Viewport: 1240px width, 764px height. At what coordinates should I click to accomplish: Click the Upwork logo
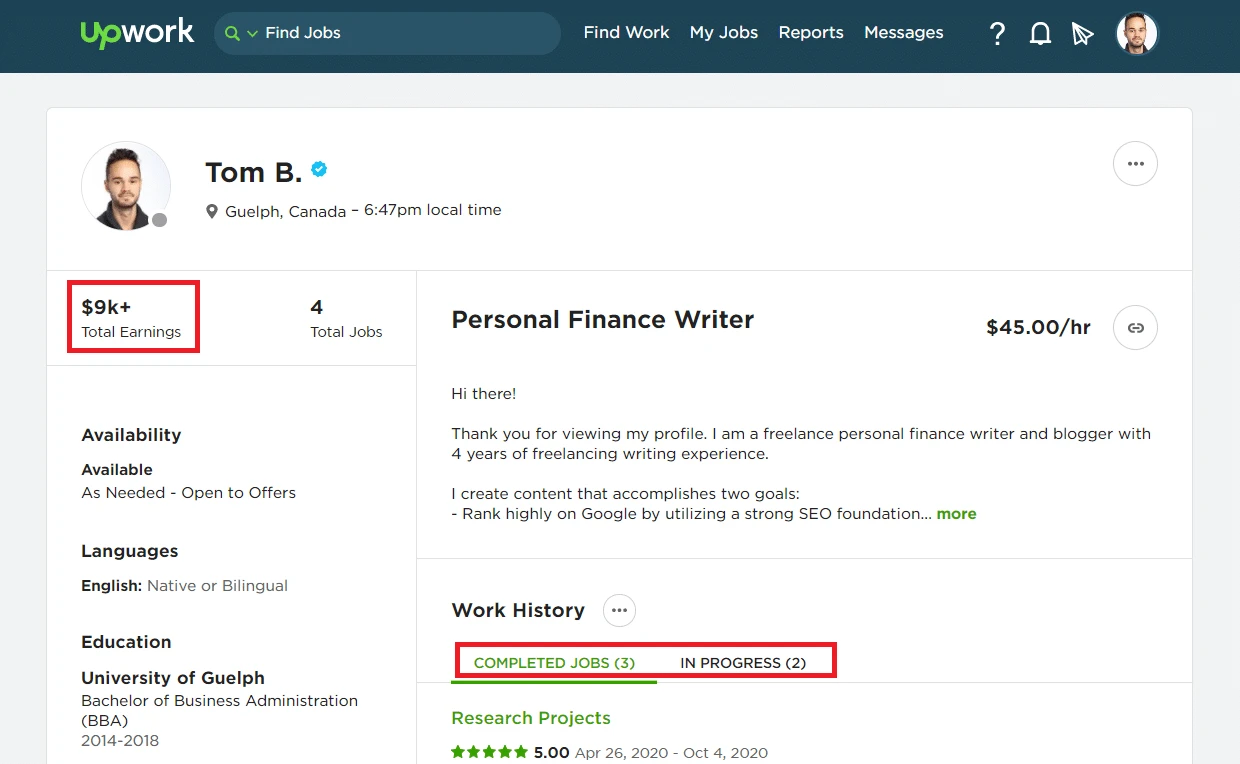click(x=137, y=33)
